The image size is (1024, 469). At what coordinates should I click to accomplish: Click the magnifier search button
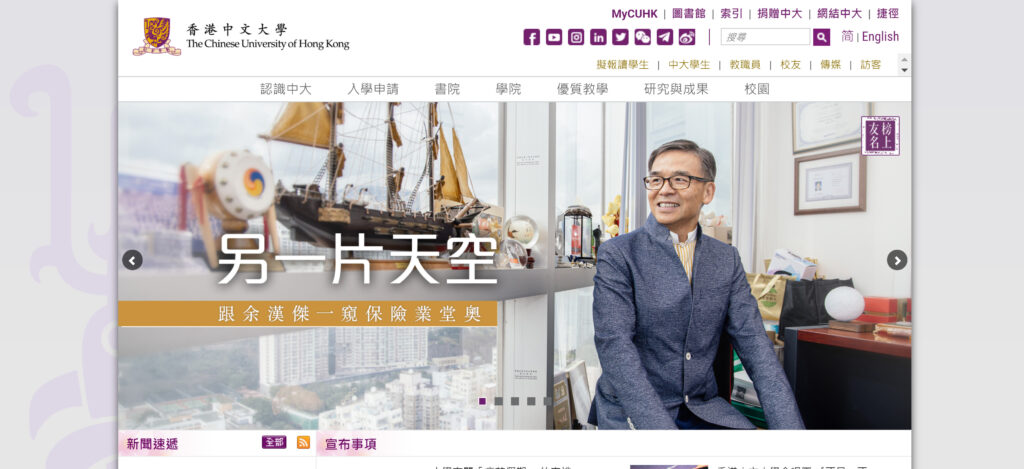pyautogui.click(x=822, y=37)
